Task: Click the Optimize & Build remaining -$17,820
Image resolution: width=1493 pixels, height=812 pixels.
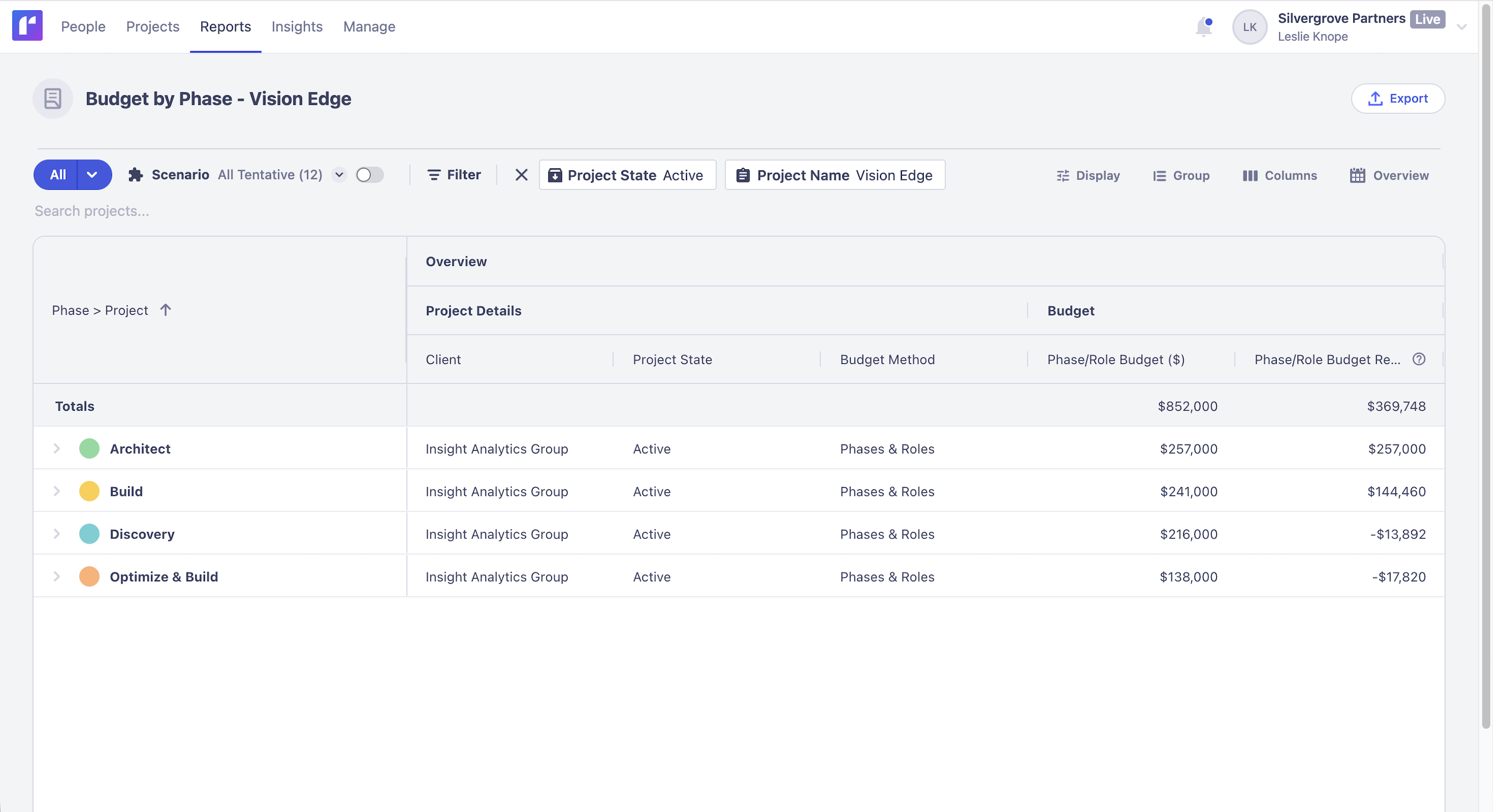Action: 1399,577
